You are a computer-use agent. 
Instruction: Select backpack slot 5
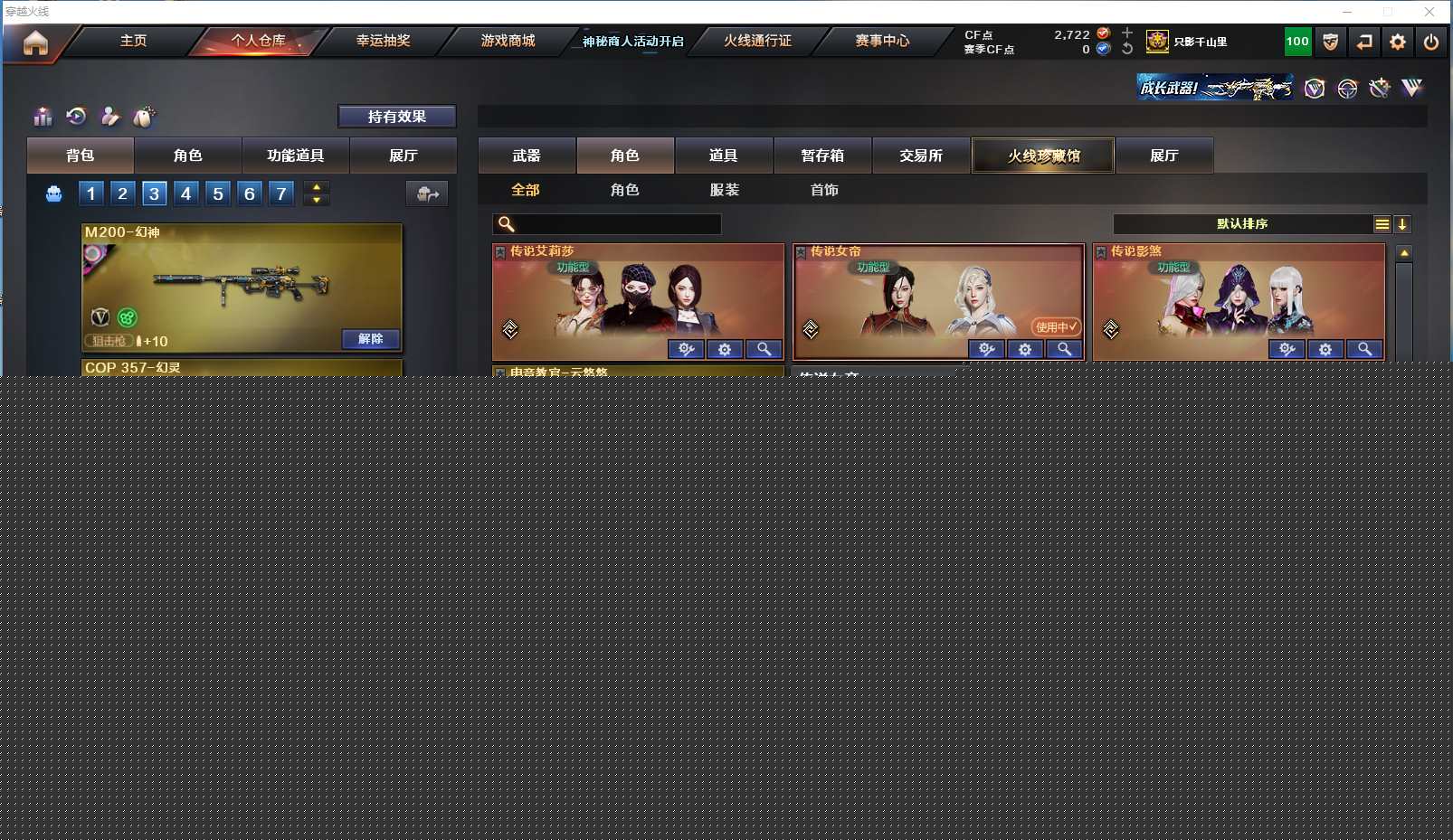tap(218, 193)
